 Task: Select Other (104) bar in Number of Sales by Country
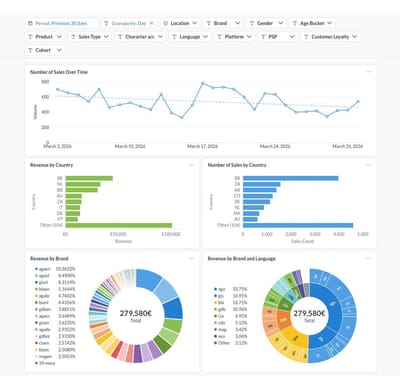coord(298,225)
